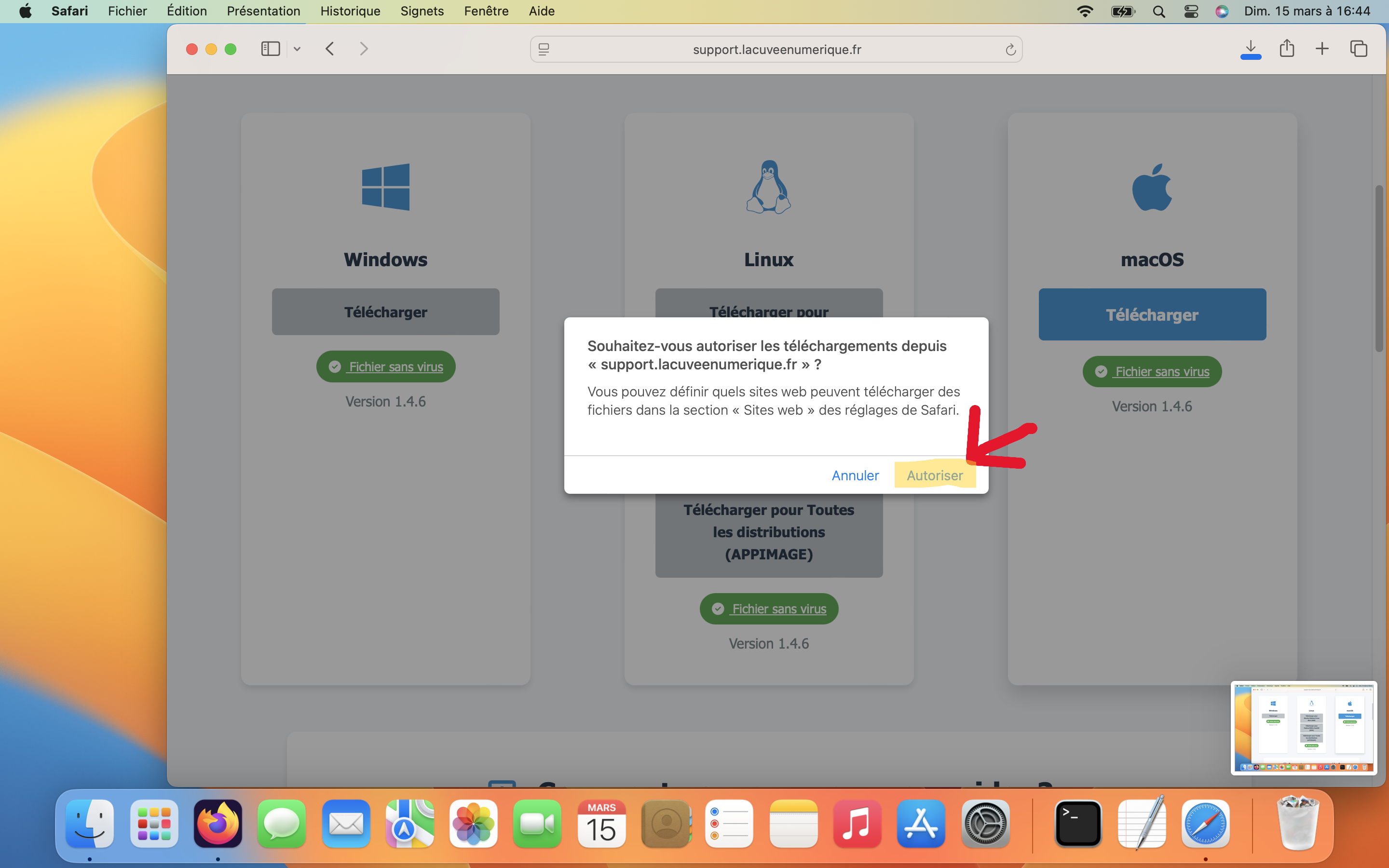The width and height of the screenshot is (1389, 868).
Task: Open Reminders from the Dock
Action: pyautogui.click(x=729, y=824)
